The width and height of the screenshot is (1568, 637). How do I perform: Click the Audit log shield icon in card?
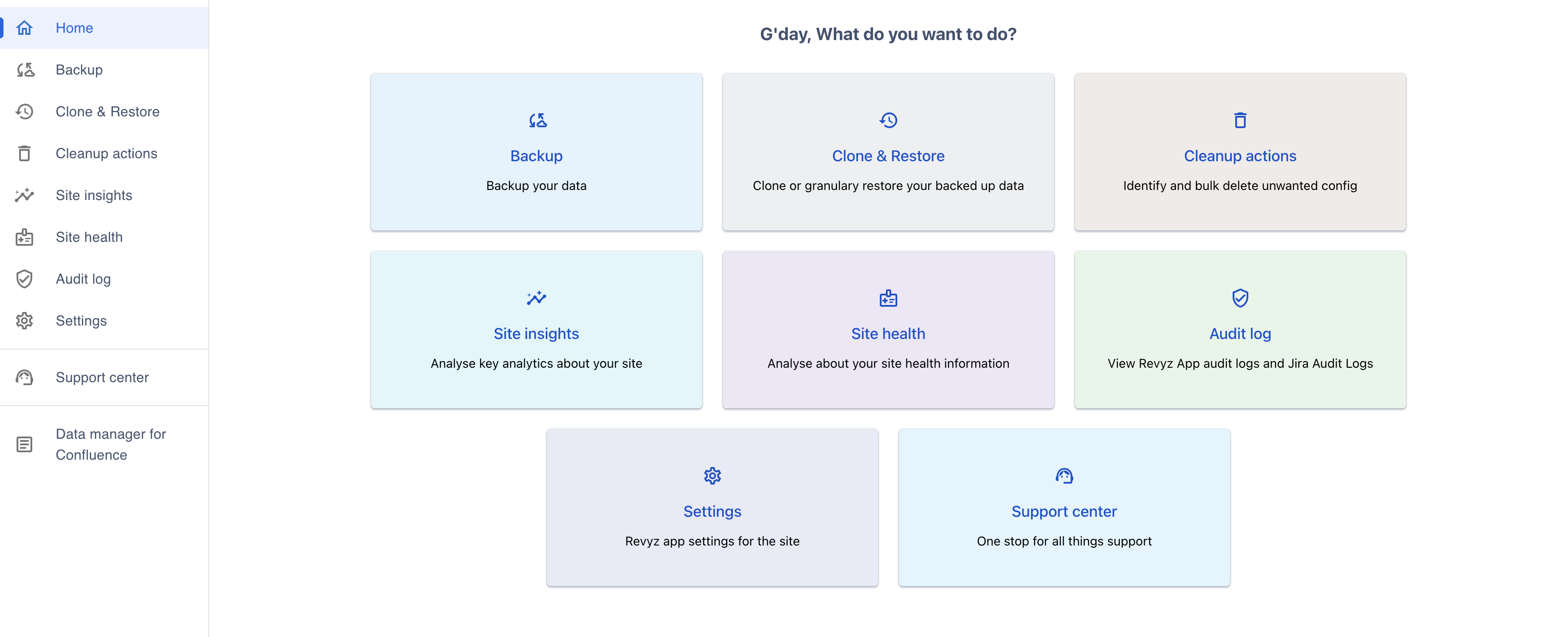coord(1240,298)
